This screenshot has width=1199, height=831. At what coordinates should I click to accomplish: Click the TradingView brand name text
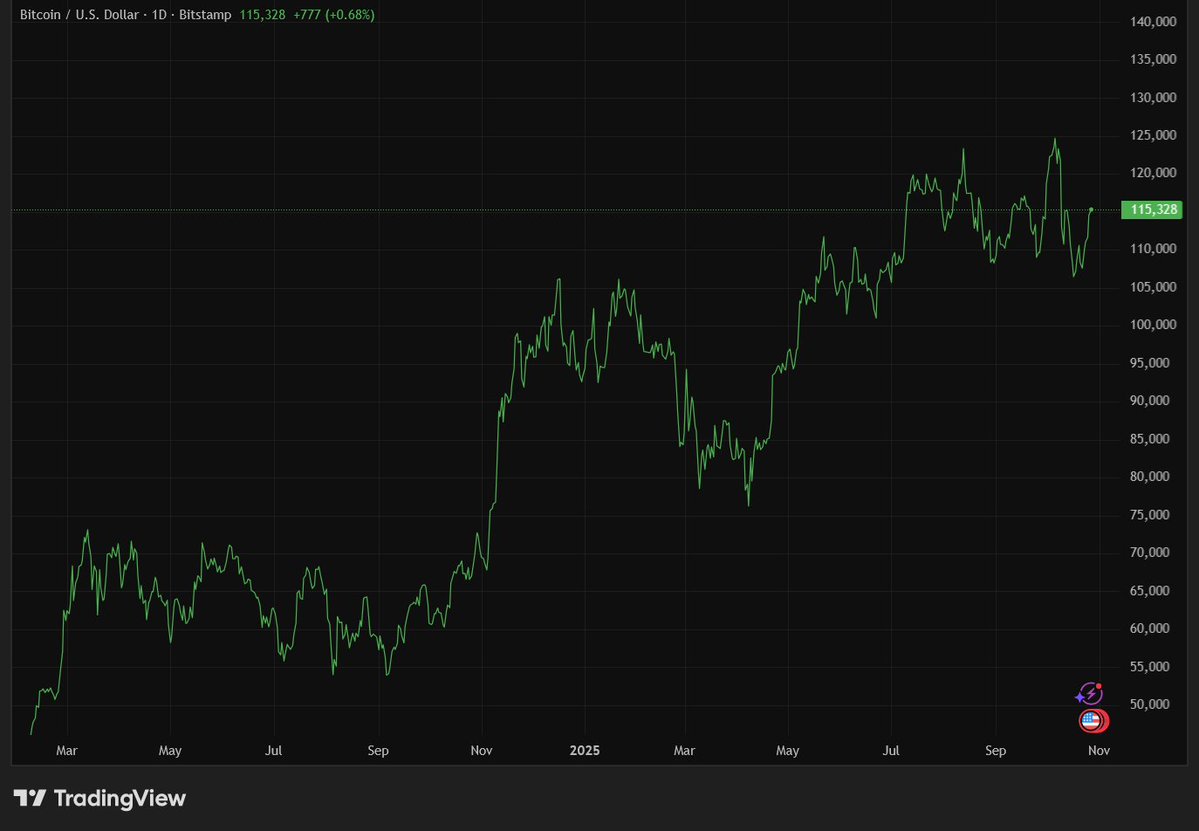tap(119, 798)
